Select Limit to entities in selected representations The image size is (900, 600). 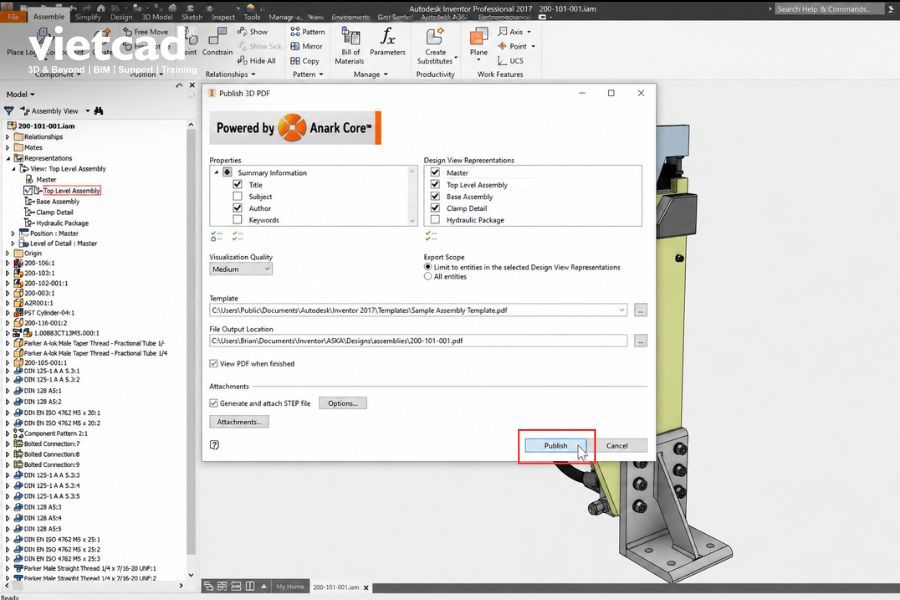click(x=428, y=267)
